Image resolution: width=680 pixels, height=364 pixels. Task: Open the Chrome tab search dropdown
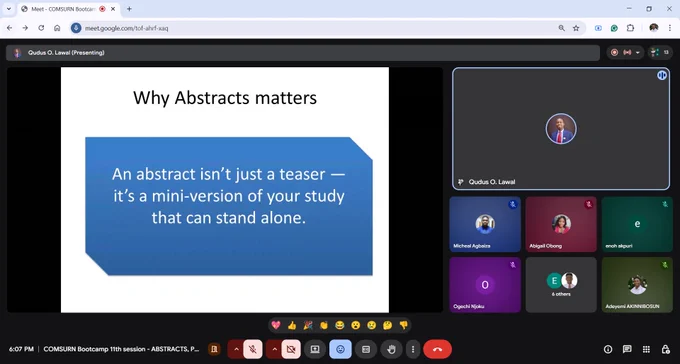click(9, 9)
